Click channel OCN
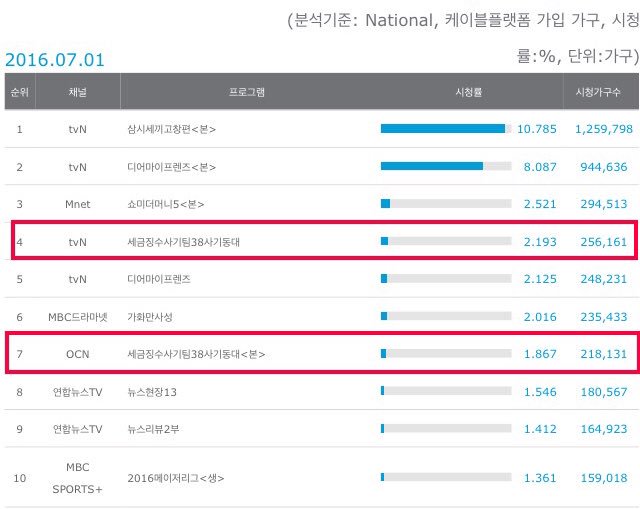This screenshot has width=640, height=509. (78, 354)
